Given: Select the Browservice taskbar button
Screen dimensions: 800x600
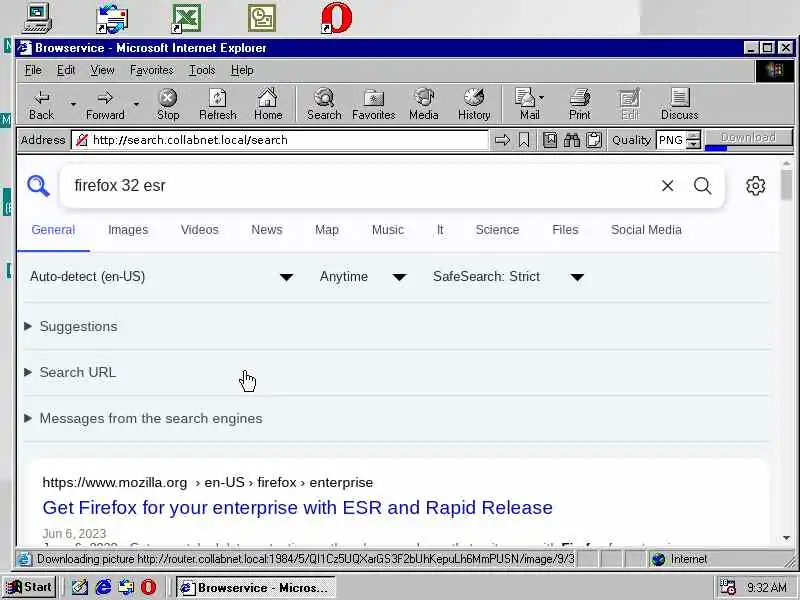Looking at the screenshot, I should click(x=256, y=588).
